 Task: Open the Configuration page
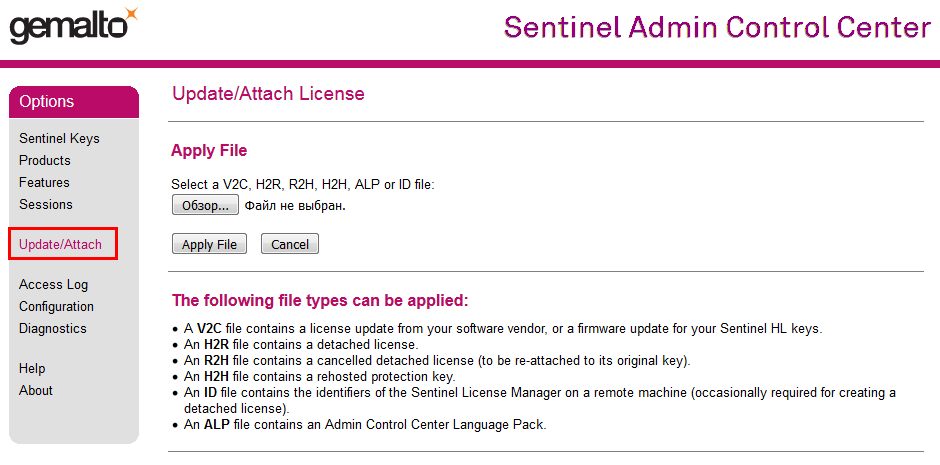click(56, 307)
